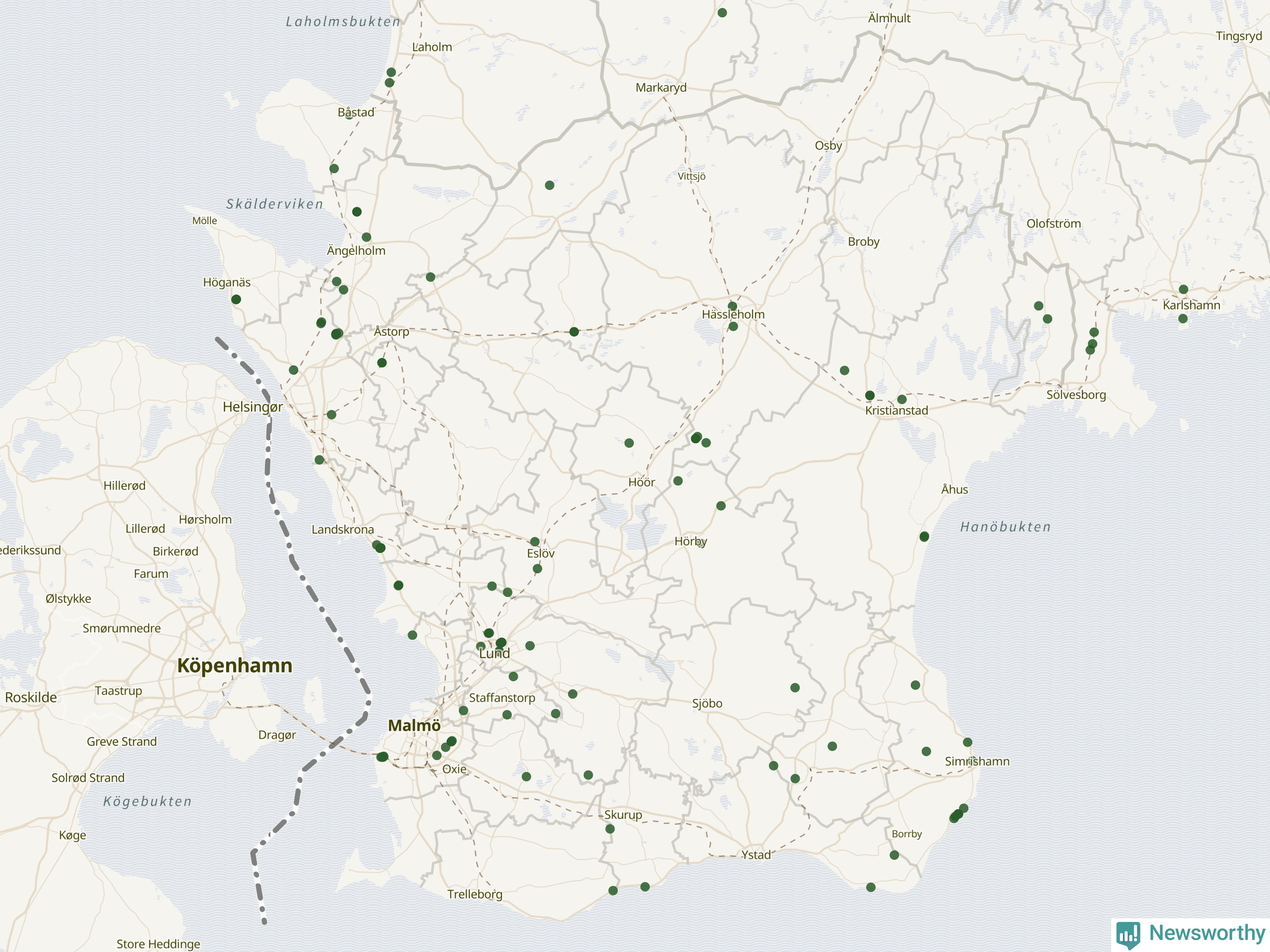Click the Broby label
The image size is (1270, 952).
(x=864, y=242)
